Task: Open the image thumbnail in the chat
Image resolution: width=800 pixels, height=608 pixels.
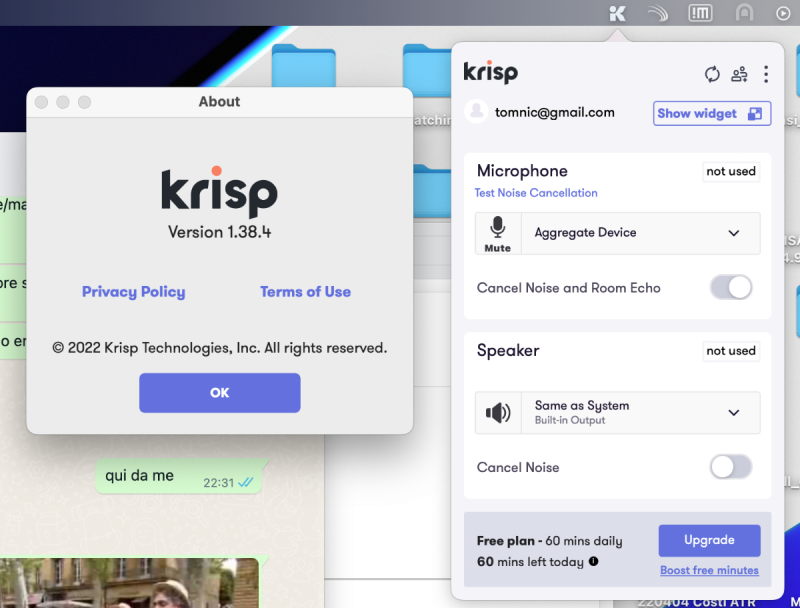Action: [x=130, y=582]
